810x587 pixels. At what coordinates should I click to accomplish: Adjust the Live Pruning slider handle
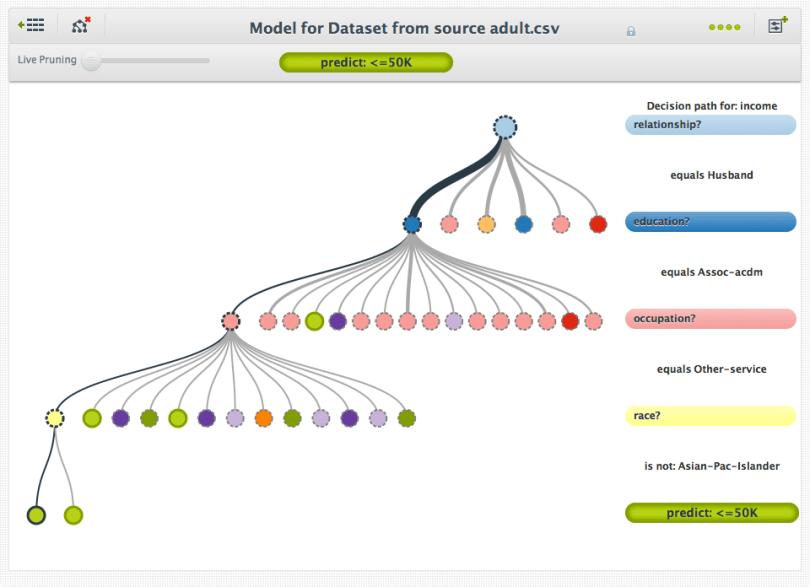91,61
